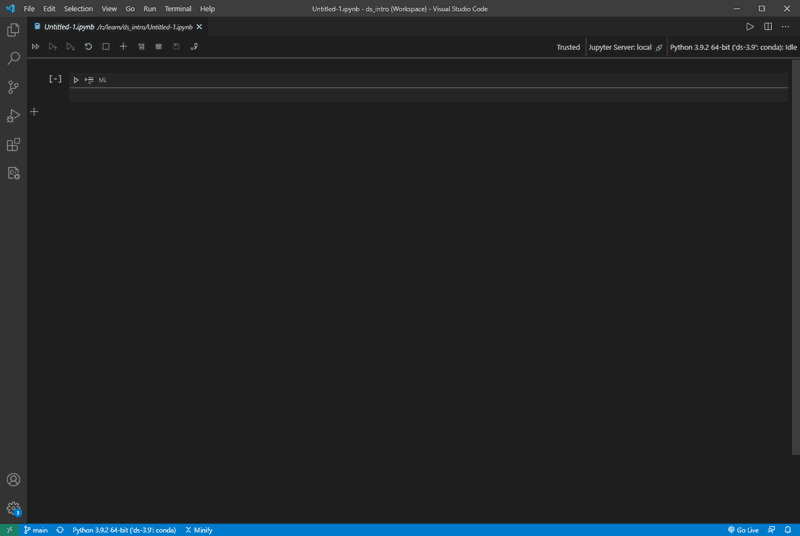Open the variable explorer

pyautogui.click(x=159, y=46)
